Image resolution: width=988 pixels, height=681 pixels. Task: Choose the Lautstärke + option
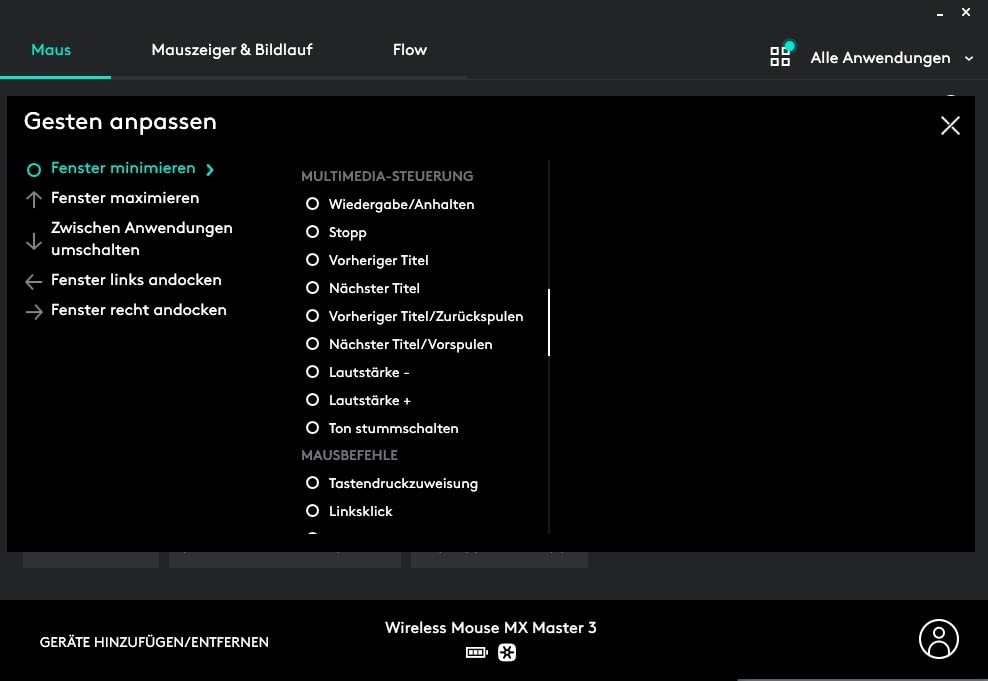(x=358, y=400)
